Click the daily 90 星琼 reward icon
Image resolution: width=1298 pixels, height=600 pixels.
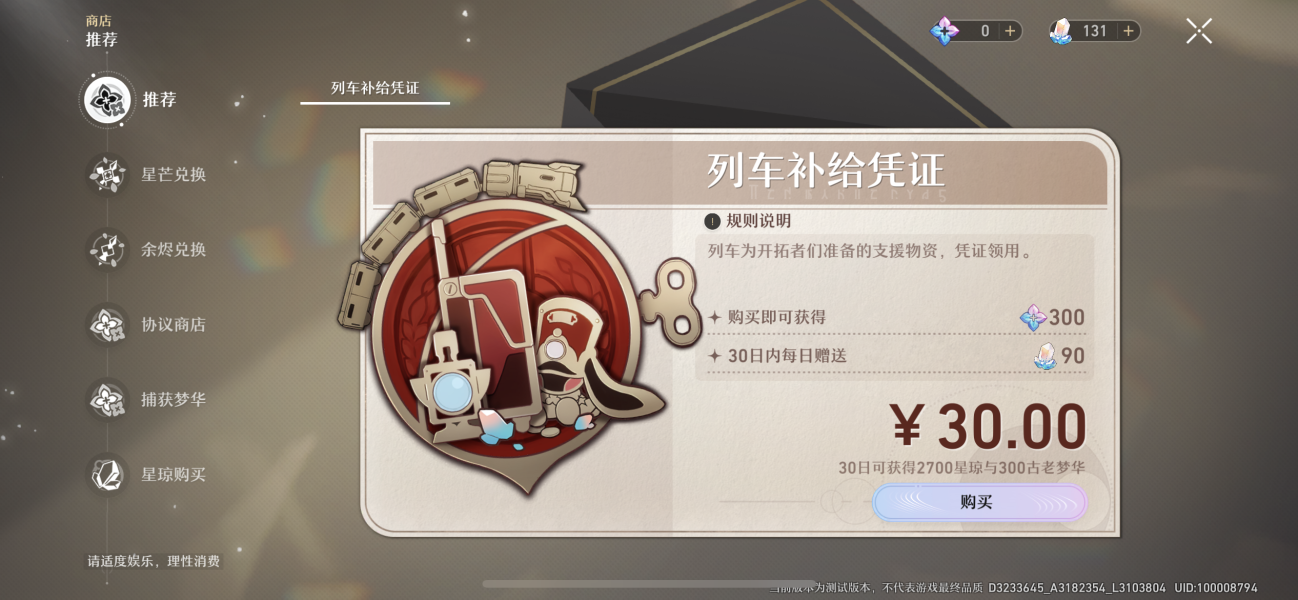pyautogui.click(x=1044, y=355)
